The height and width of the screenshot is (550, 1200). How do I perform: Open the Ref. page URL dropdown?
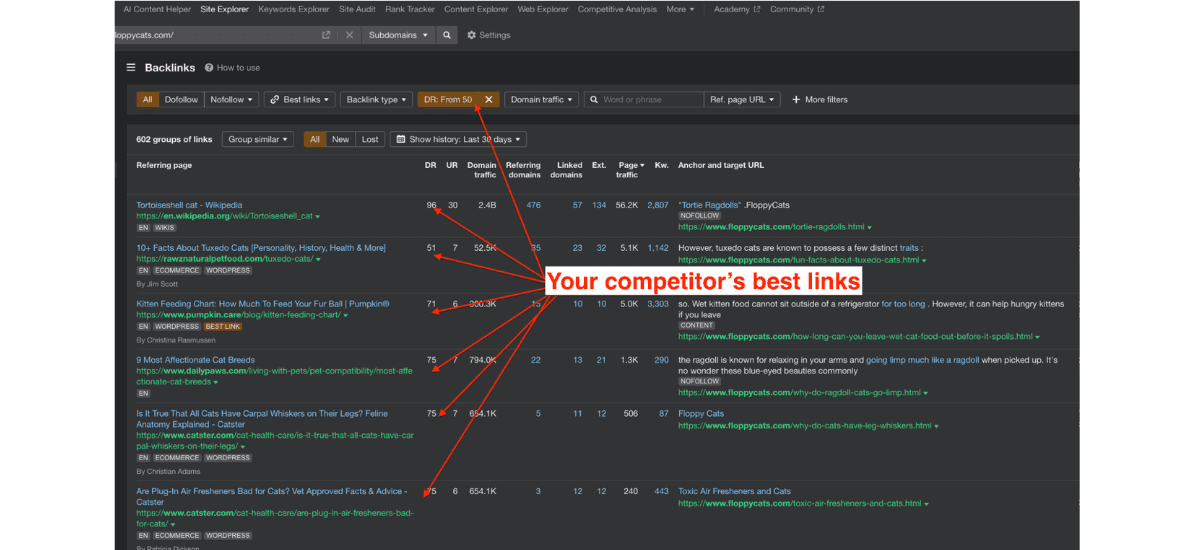pyautogui.click(x=743, y=100)
